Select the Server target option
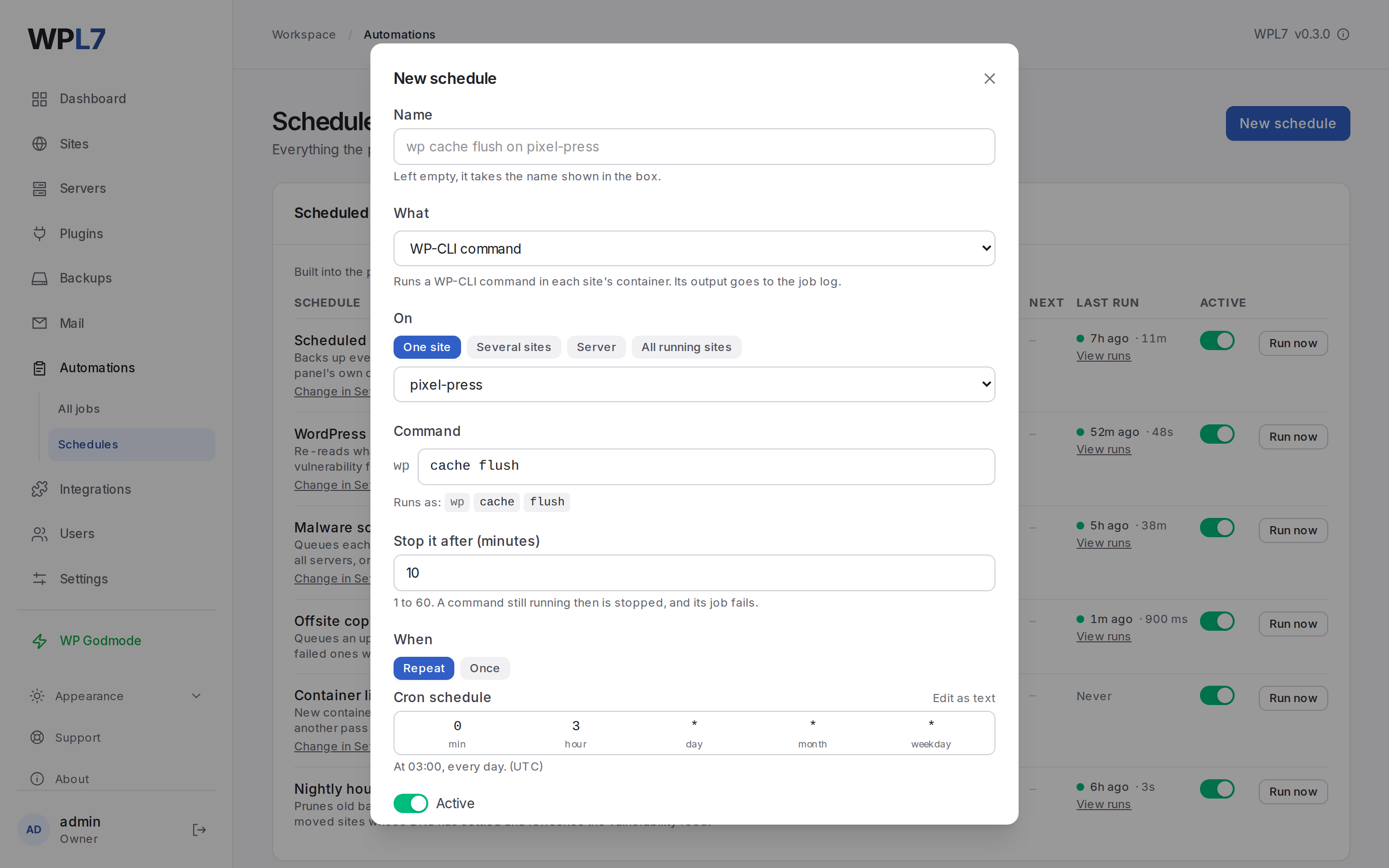The image size is (1389, 868). coord(596,347)
